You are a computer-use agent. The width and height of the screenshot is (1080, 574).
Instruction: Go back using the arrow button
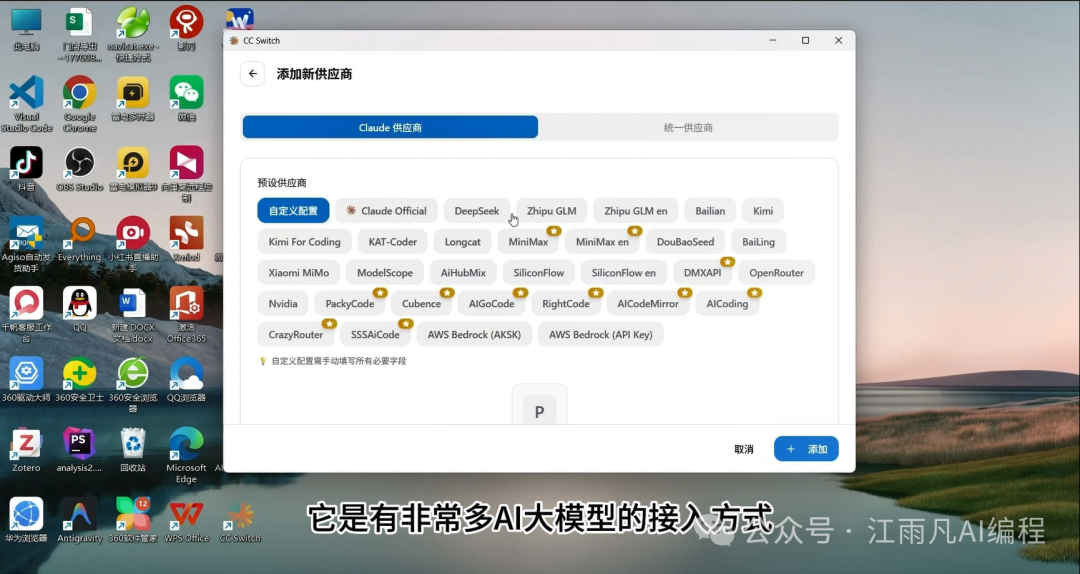pos(253,74)
